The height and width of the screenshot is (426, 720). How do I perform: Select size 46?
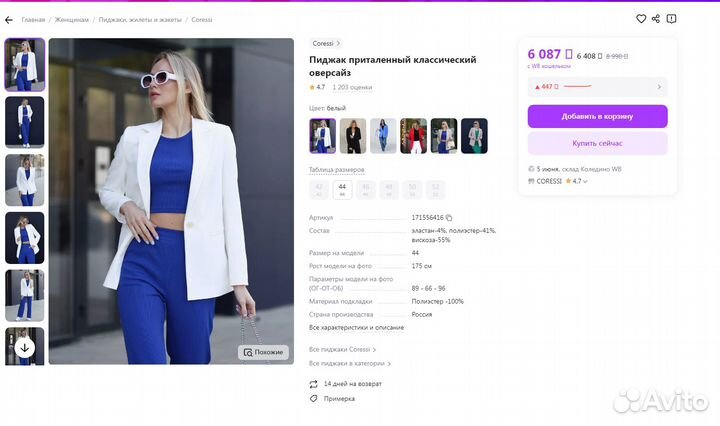365,189
